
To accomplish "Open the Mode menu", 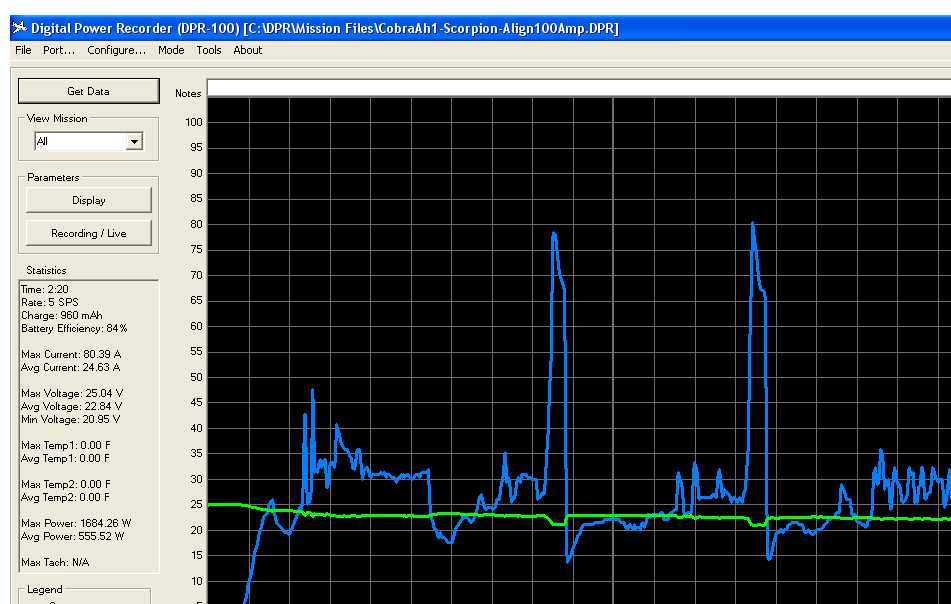I will point(171,50).
